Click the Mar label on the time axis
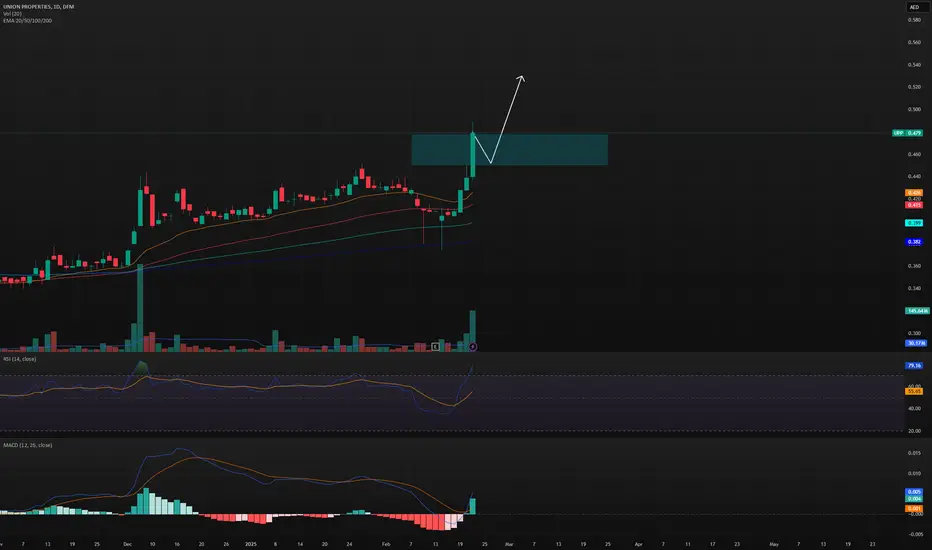This screenshot has height=550, width=932. click(509, 544)
